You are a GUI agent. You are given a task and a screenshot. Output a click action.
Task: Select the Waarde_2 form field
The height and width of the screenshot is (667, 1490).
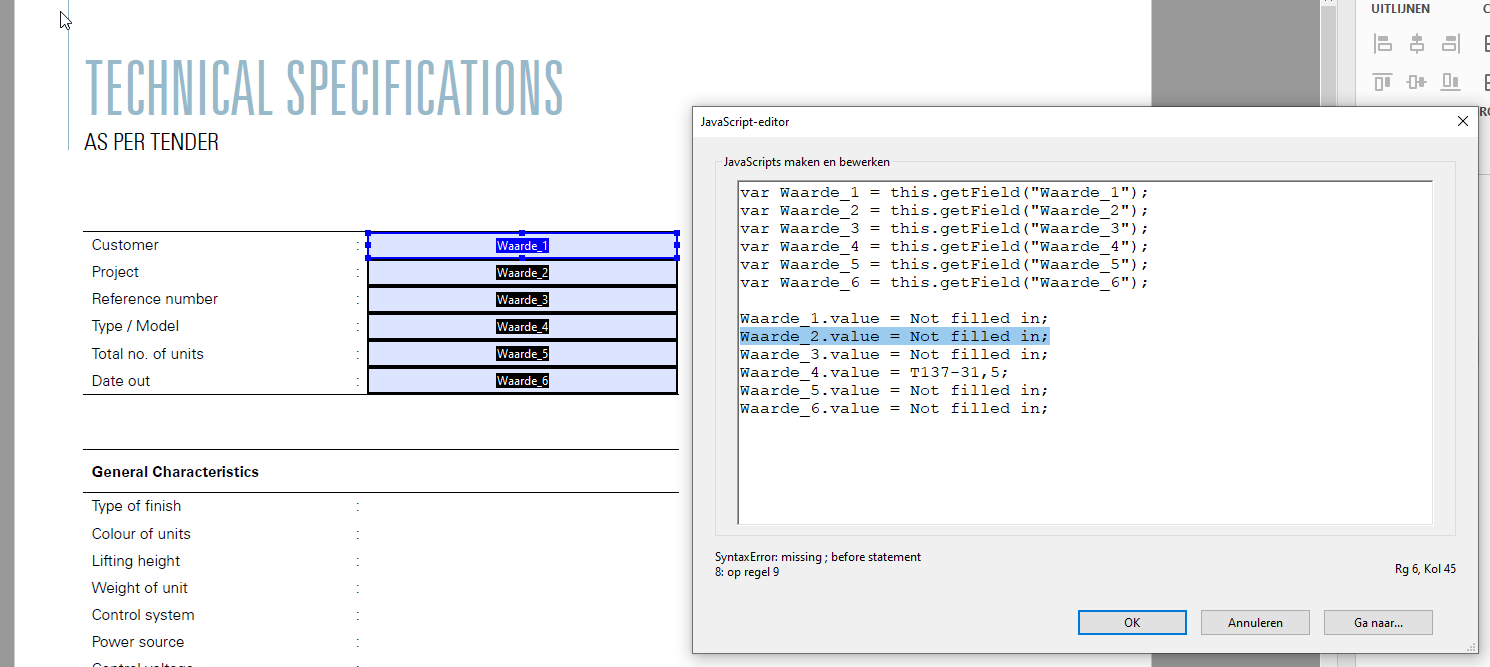(522, 272)
